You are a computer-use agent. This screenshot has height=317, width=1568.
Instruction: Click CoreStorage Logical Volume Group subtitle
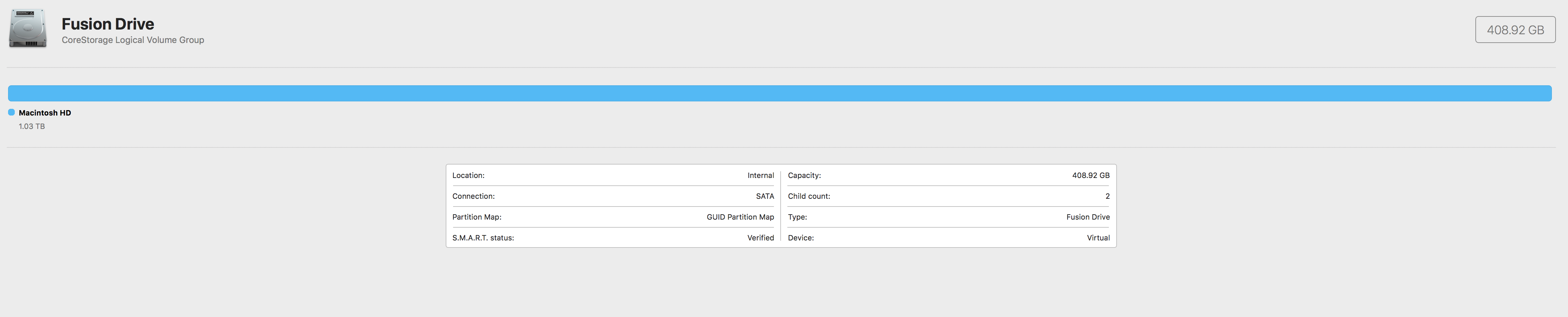(x=133, y=40)
